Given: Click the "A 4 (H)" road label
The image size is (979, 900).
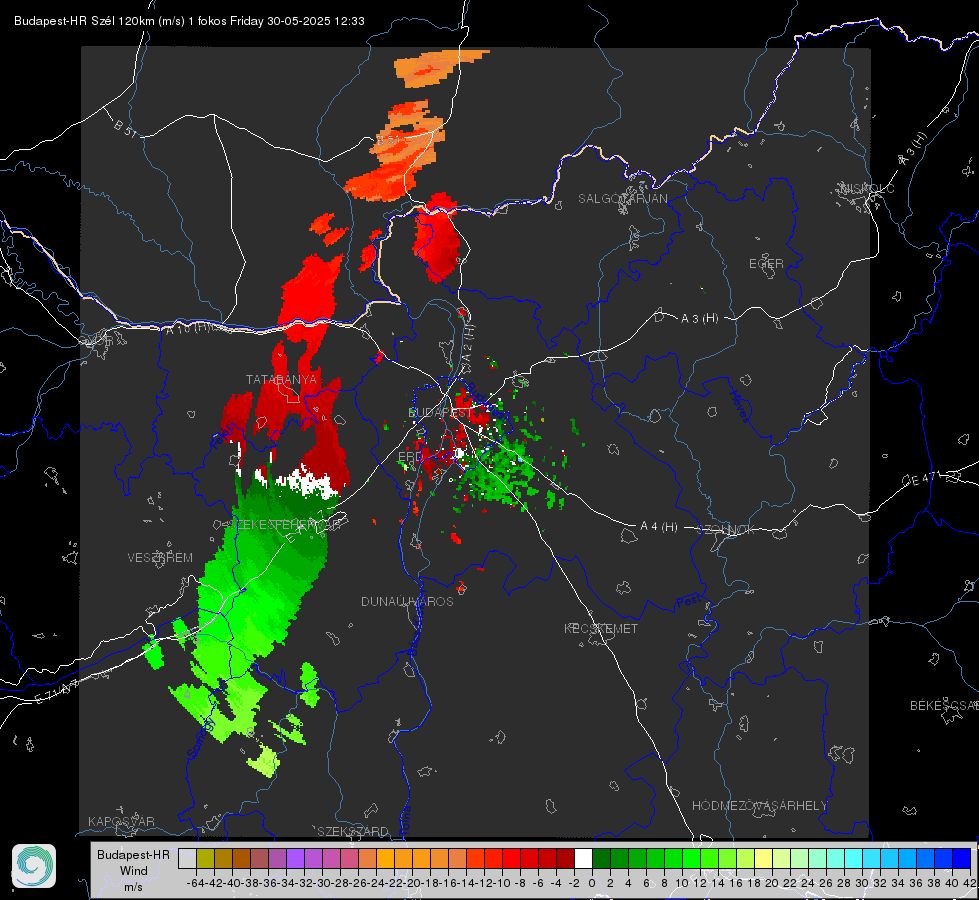Looking at the screenshot, I should pos(659,527).
